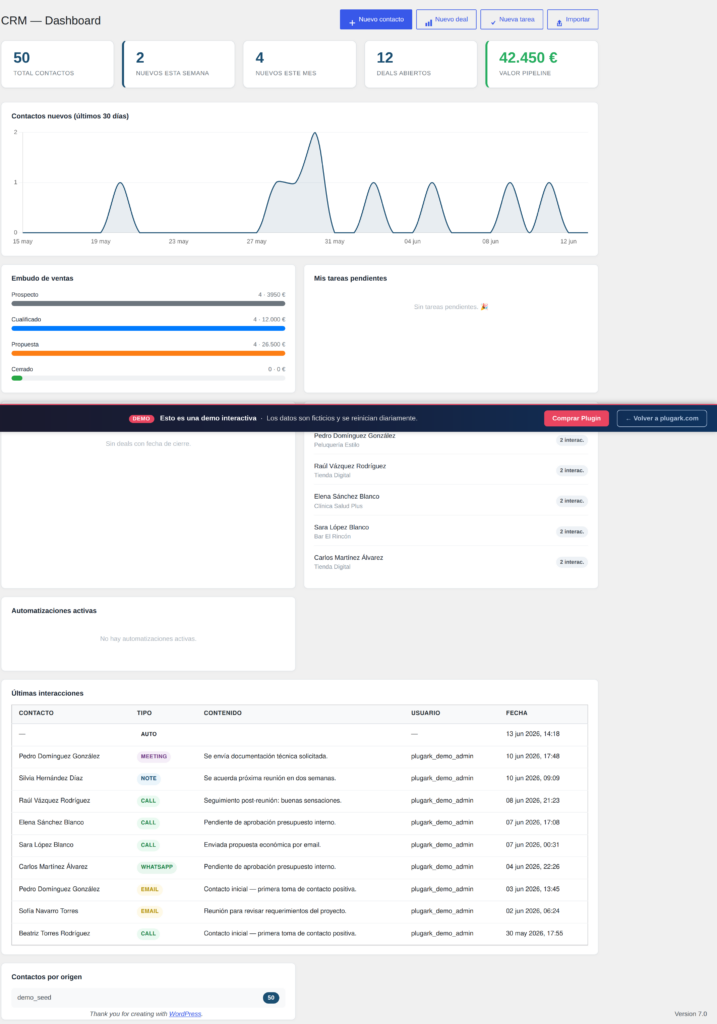
Task: Select Pedro Domínguez González in top contacts list
Action: pyautogui.click(x=354, y=436)
